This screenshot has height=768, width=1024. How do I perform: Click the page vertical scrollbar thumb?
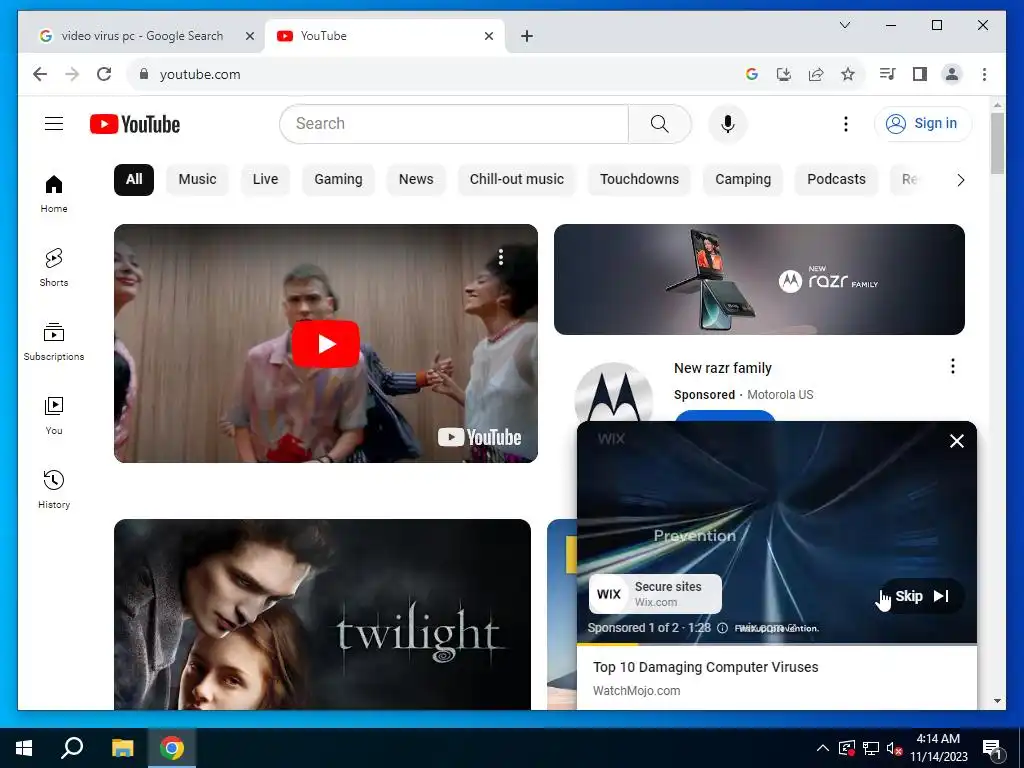[997, 144]
